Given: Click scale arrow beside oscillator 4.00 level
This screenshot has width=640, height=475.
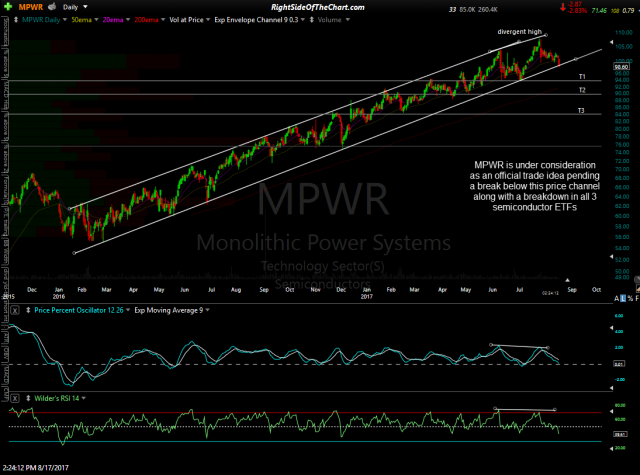Looking at the screenshot, I should tap(611, 328).
